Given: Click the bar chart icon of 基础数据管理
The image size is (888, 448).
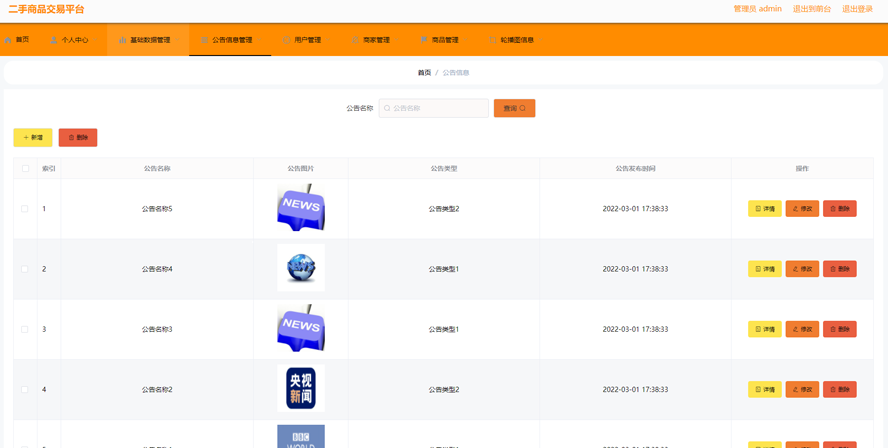Looking at the screenshot, I should 122,40.
